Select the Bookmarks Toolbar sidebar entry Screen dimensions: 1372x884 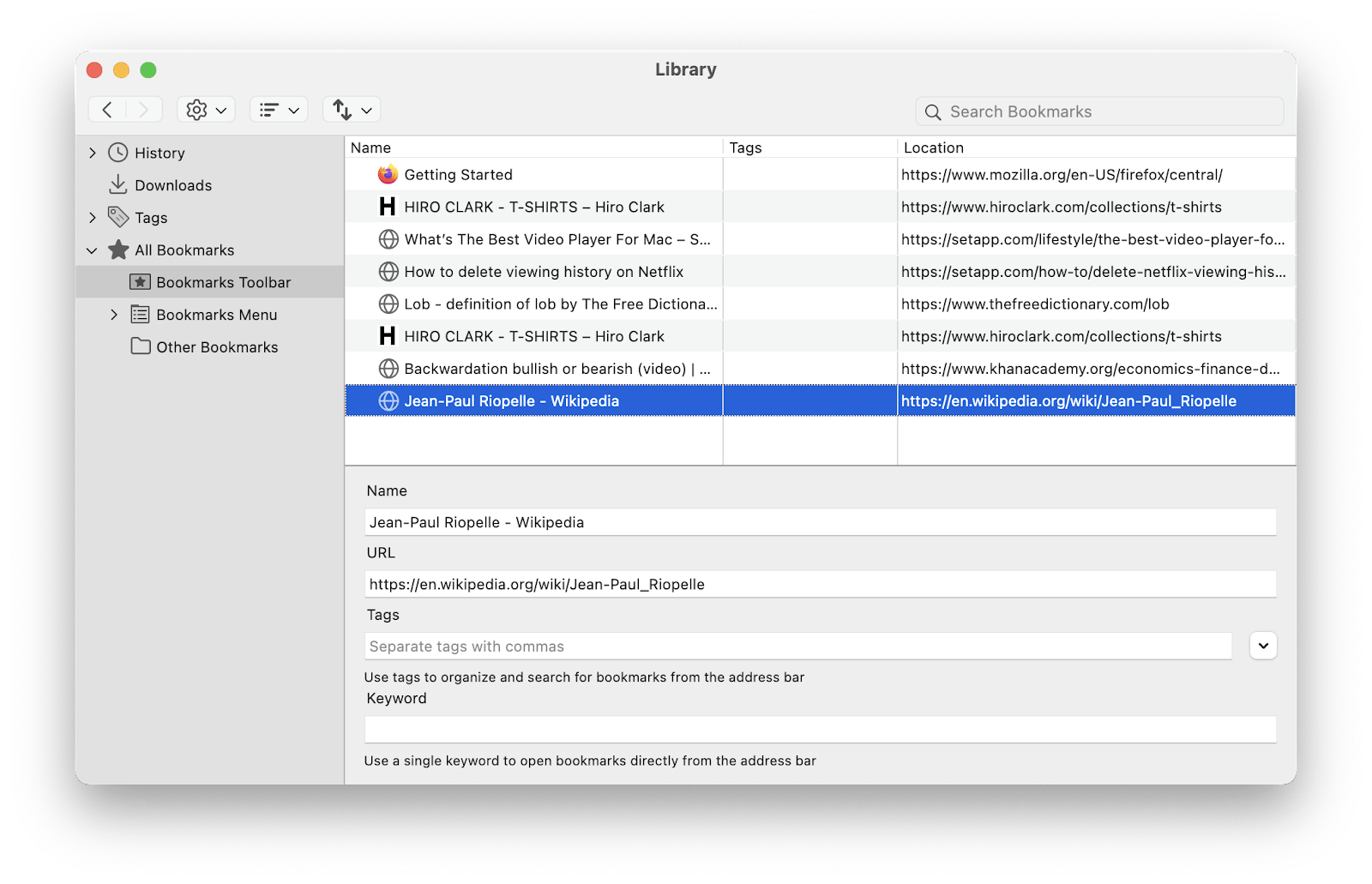tap(224, 282)
